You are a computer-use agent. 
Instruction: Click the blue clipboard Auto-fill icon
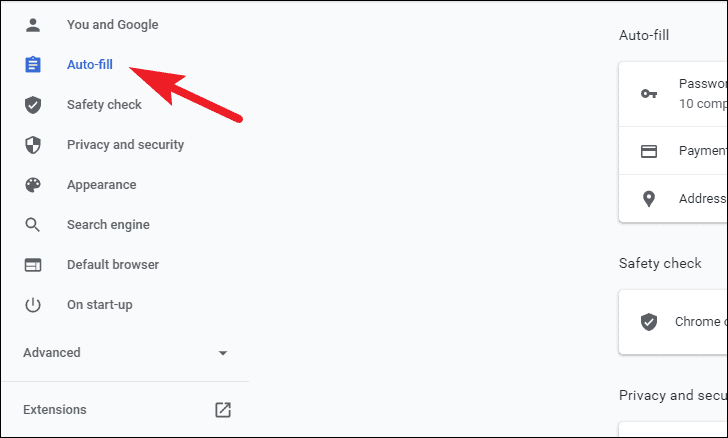tap(32, 65)
